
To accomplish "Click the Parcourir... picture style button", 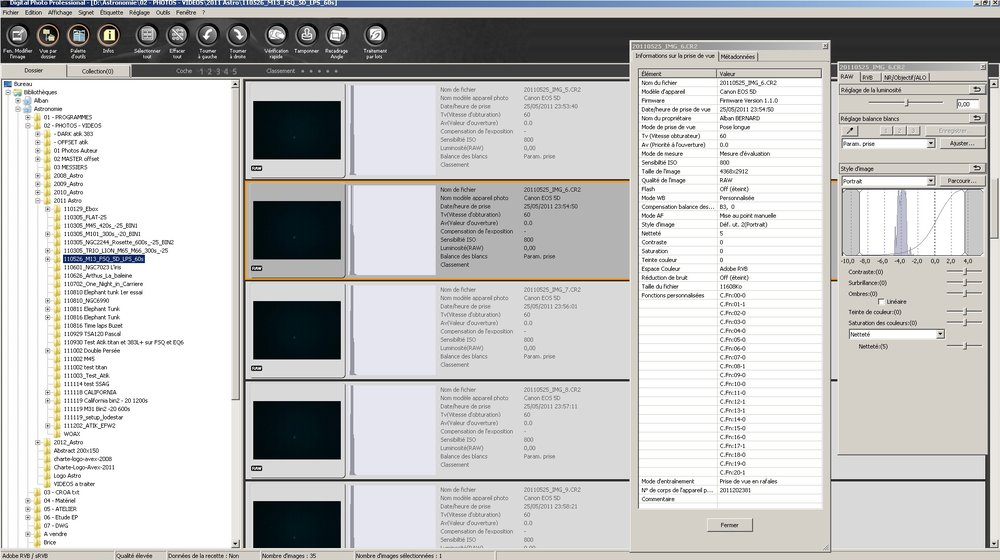I will coord(962,181).
